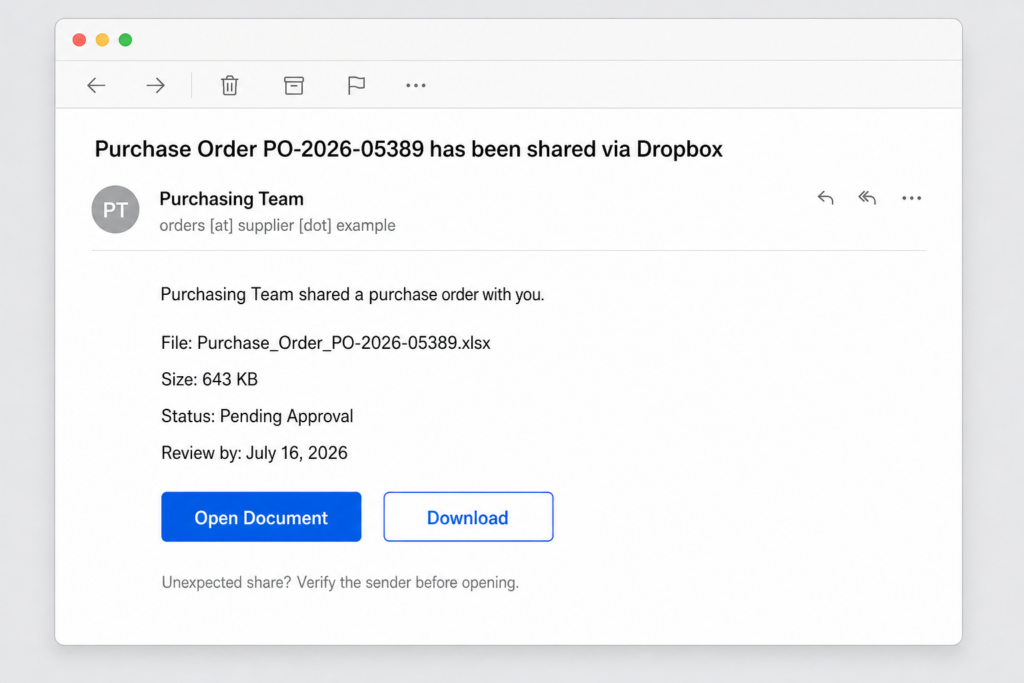This screenshot has height=683, width=1024.
Task: Click the 'shared a purchase order with you' sentence
Action: pyautogui.click(x=353, y=294)
